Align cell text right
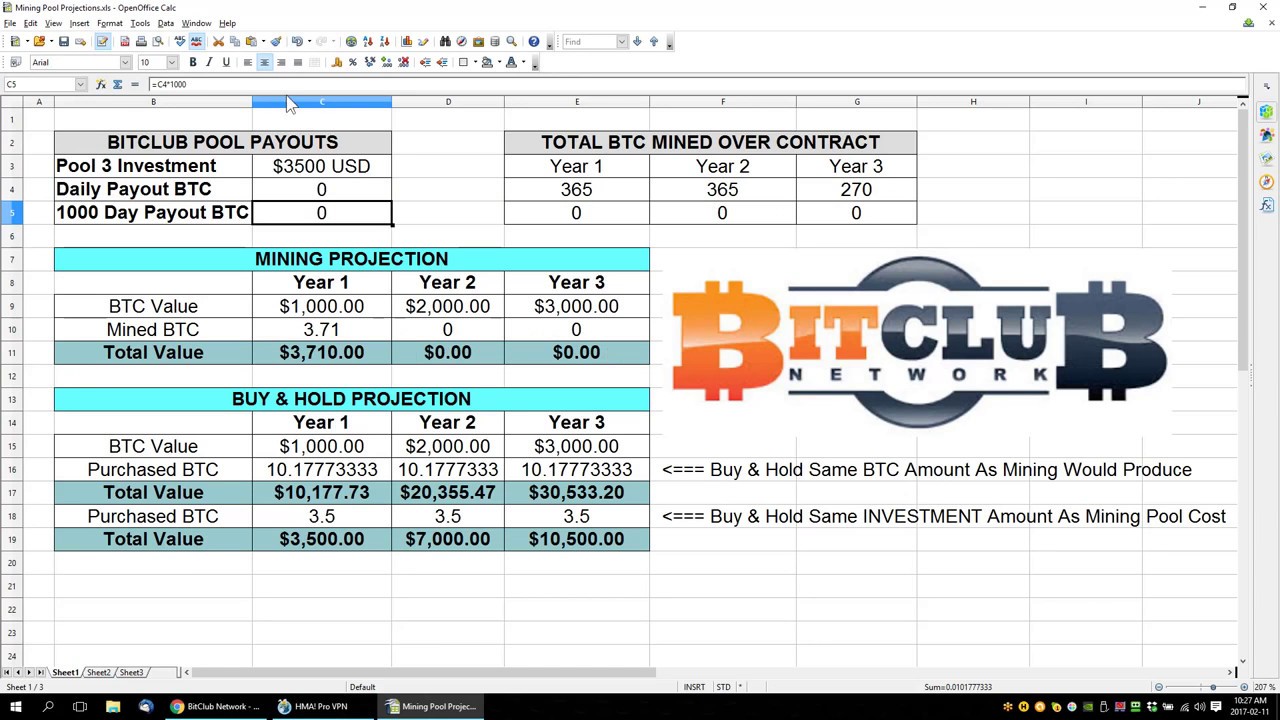 pos(281,62)
